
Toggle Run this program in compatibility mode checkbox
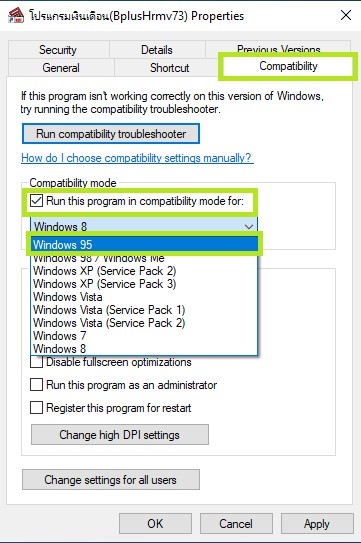(36, 201)
